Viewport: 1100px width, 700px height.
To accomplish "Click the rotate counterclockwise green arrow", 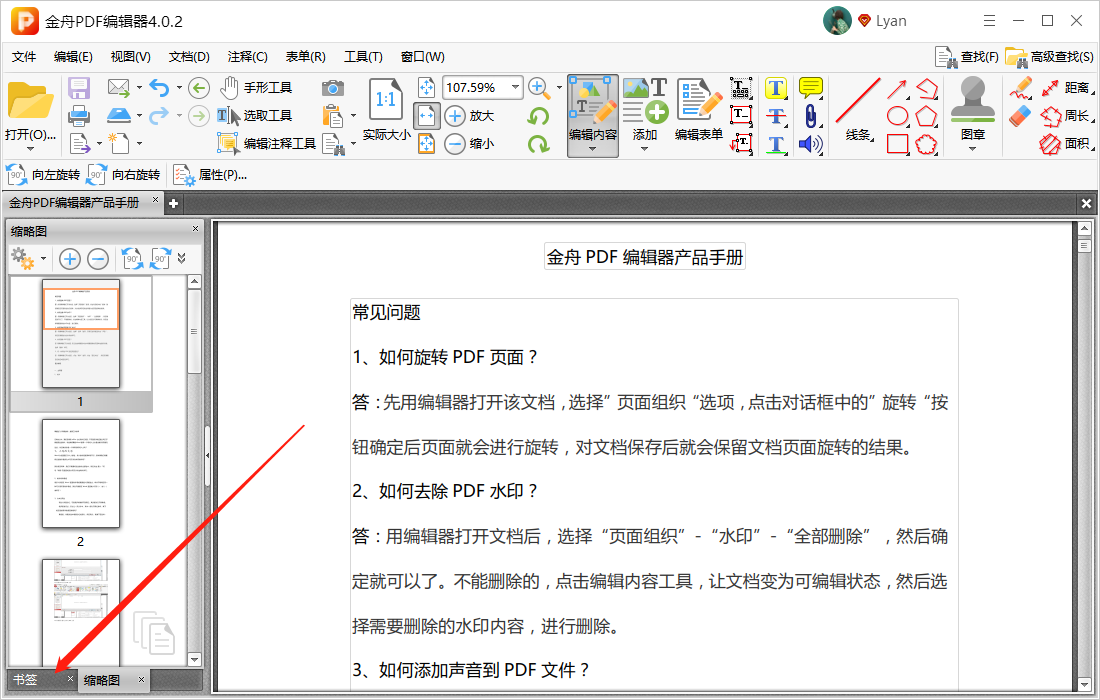I will pos(538,116).
